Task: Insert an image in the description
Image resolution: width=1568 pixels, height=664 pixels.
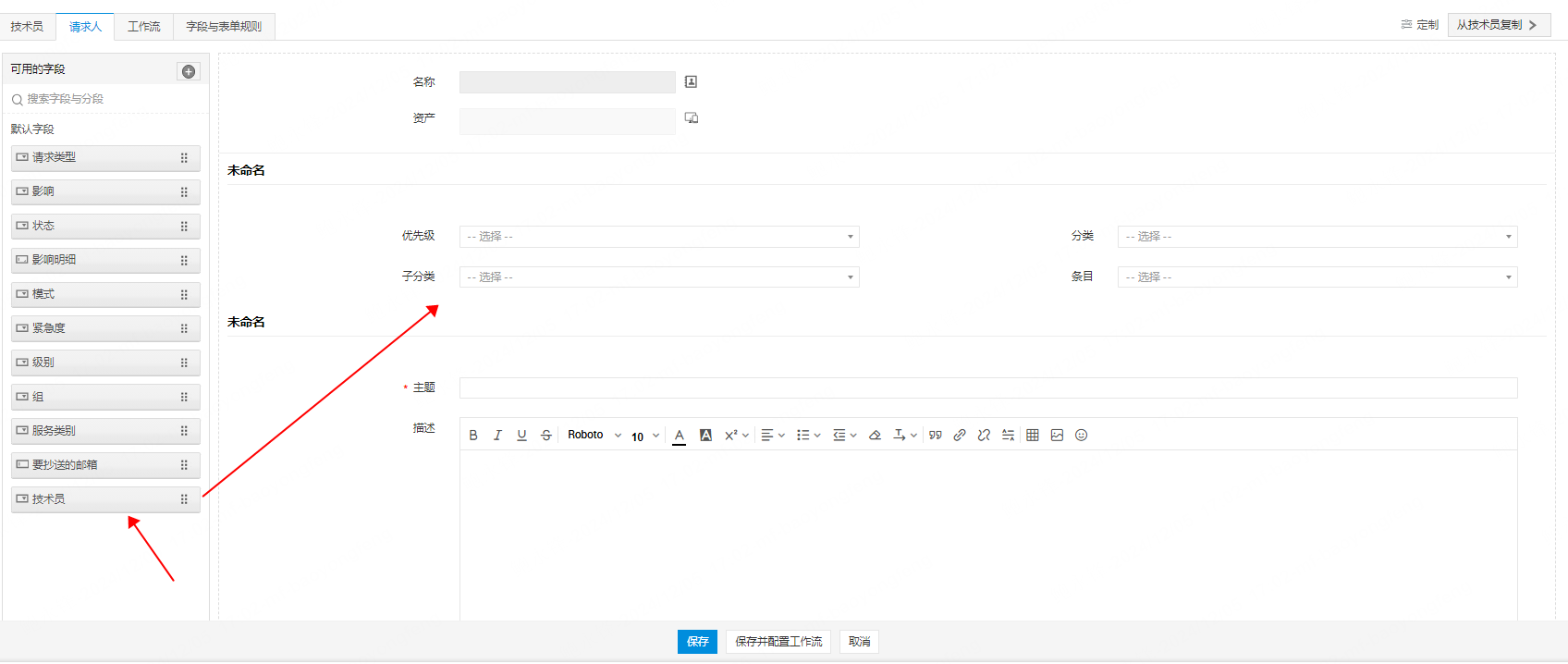Action: coord(1057,436)
